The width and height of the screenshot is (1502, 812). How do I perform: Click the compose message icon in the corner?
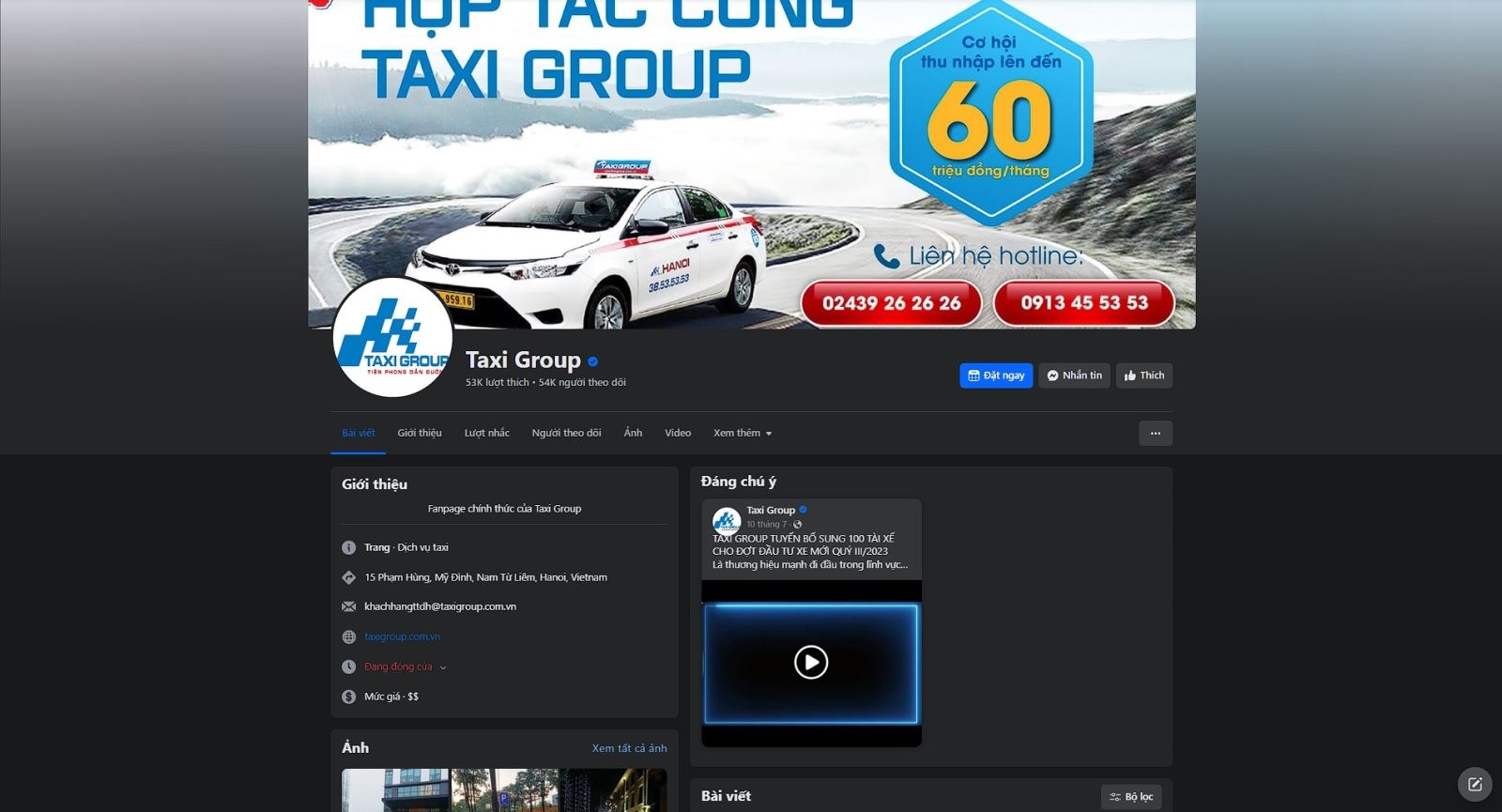[1475, 784]
